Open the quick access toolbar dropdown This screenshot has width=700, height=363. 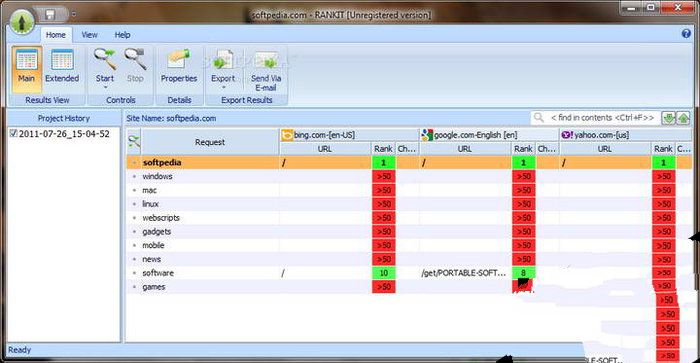pos(74,14)
